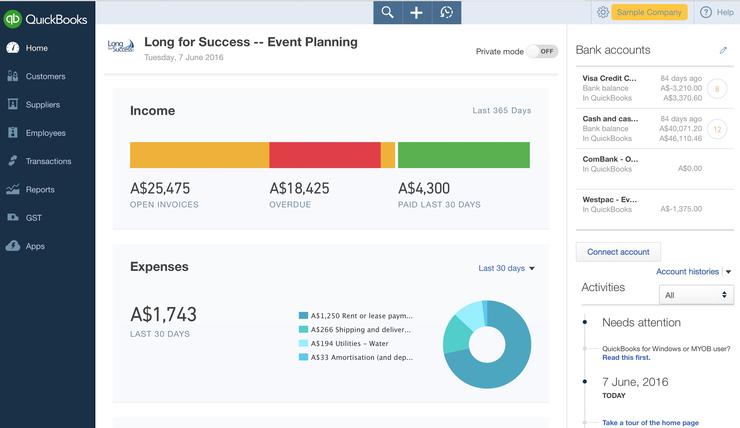Click A$33 Amortisation legend text
Screen dimensions: 740x428
362,357
